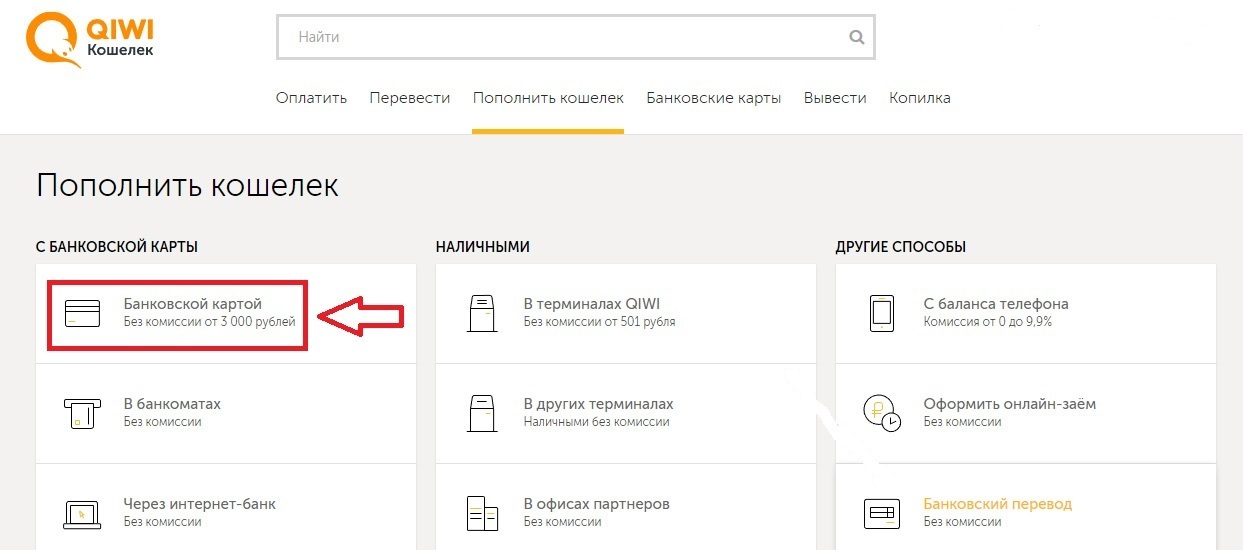Click the bank card icon beside Банковской картой

coord(82,313)
